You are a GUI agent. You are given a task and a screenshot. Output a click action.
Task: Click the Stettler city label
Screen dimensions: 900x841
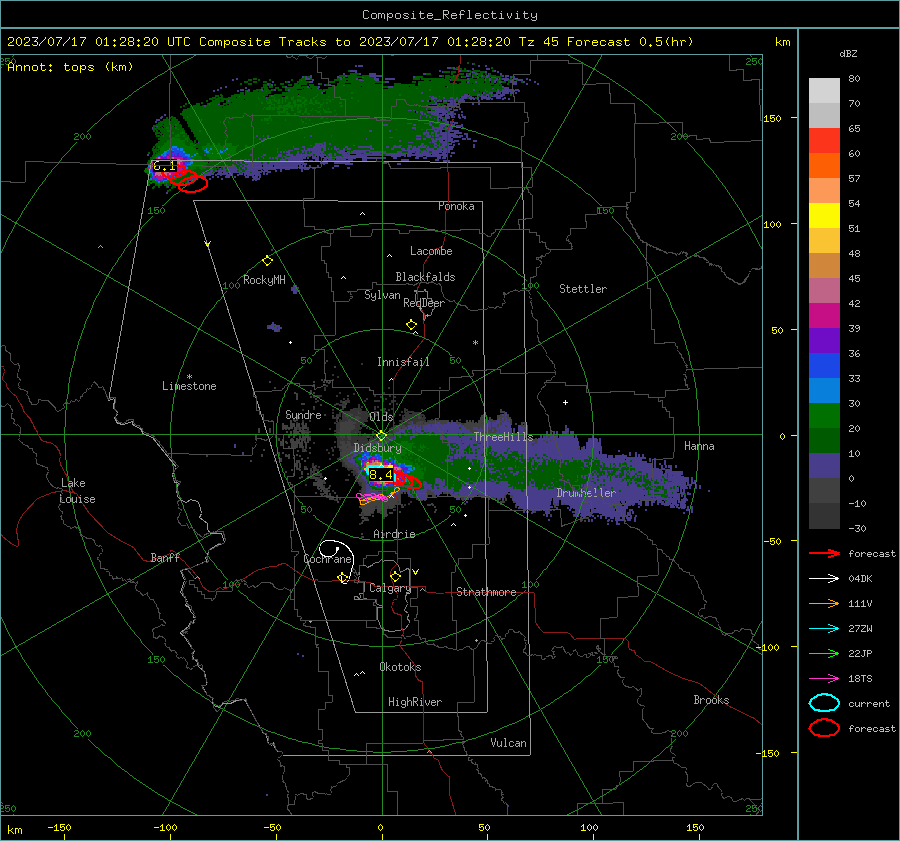583,289
